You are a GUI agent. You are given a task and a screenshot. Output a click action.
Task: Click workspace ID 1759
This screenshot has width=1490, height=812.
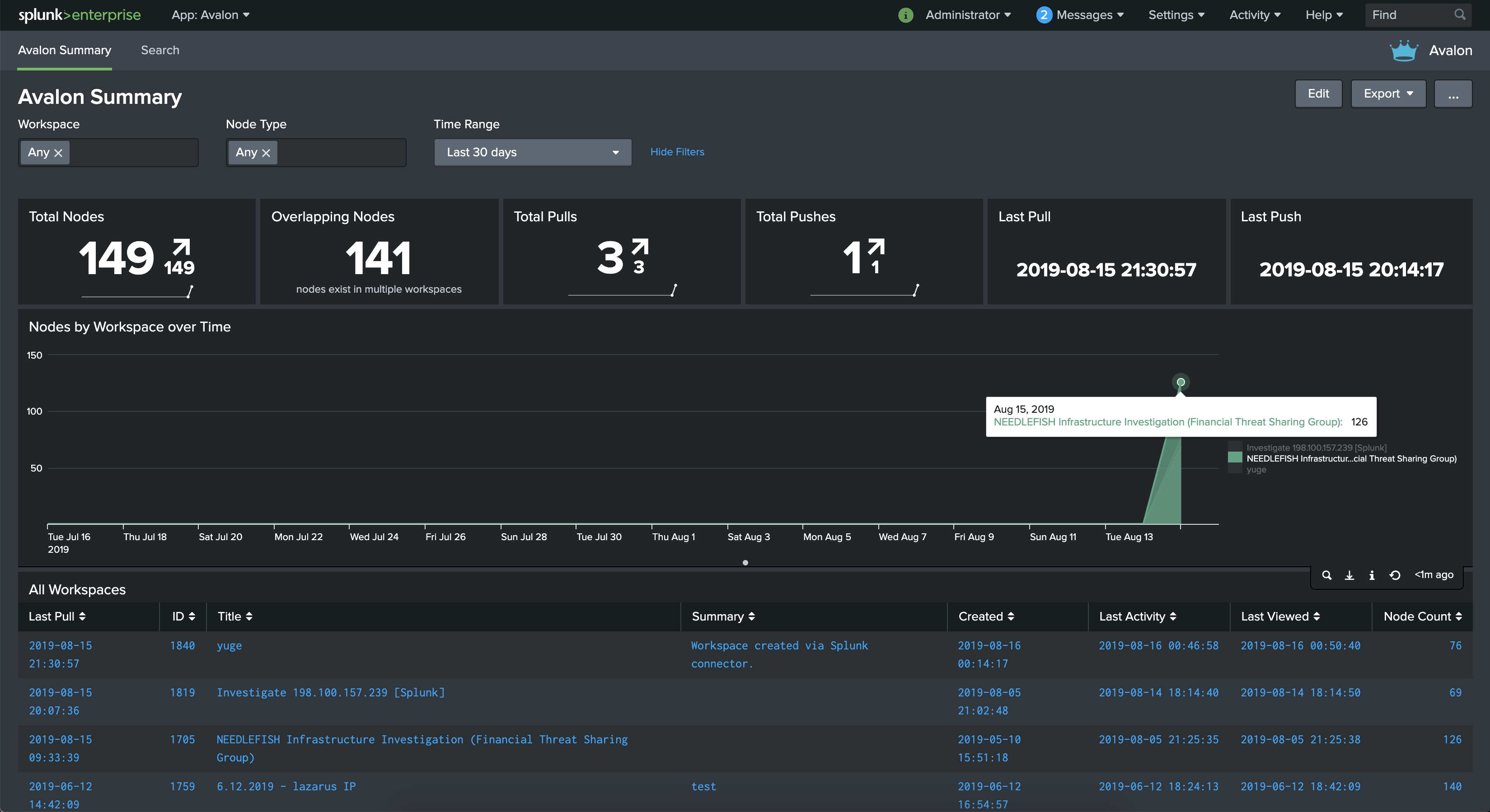[x=182, y=787]
